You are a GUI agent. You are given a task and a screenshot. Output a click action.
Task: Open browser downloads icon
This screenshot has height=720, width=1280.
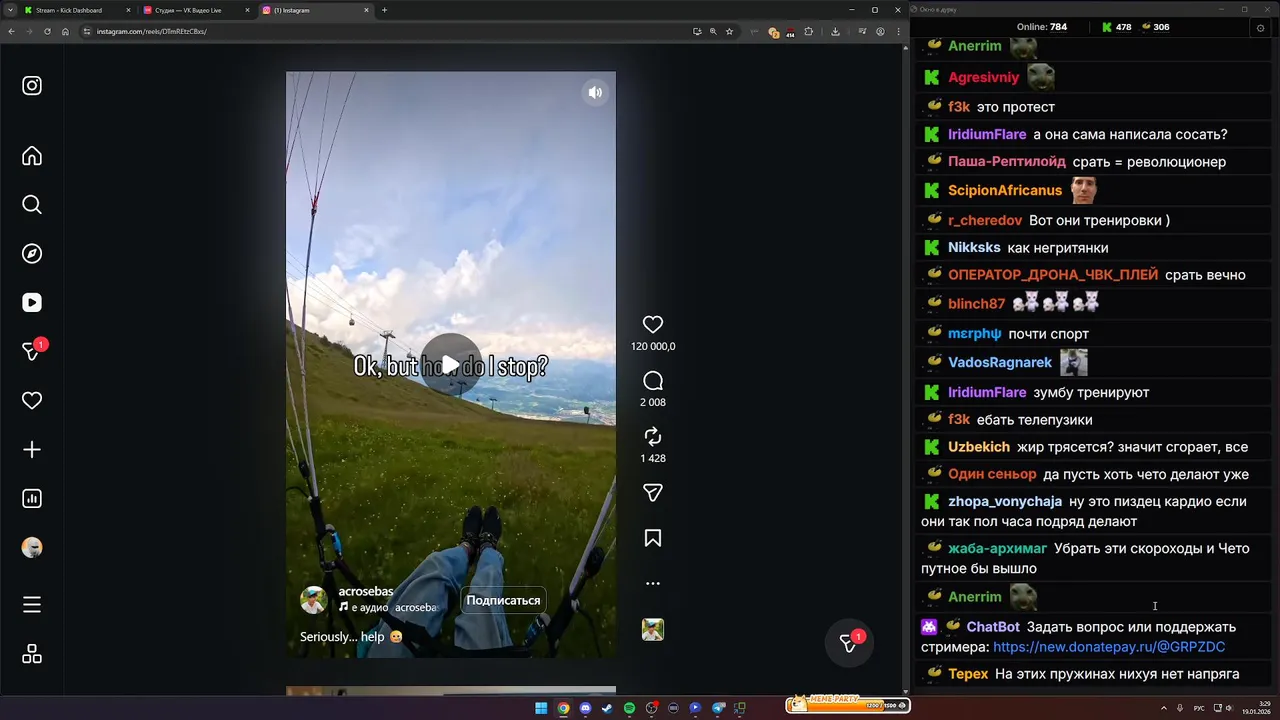pyautogui.click(x=835, y=31)
